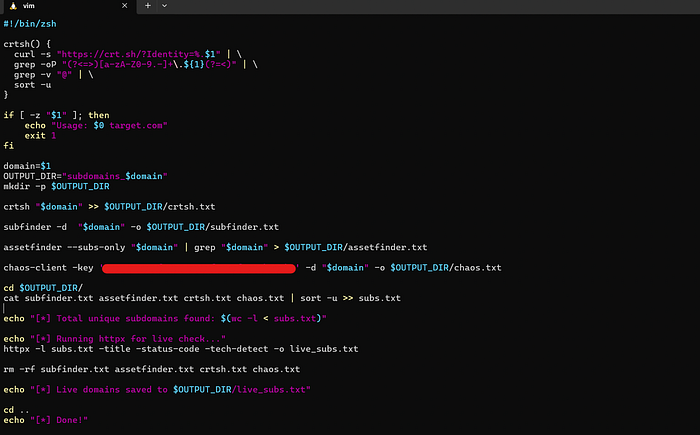Image resolution: width=700 pixels, height=435 pixels.
Task: Click the 'domain=$1' assignment line
Action: (27, 166)
